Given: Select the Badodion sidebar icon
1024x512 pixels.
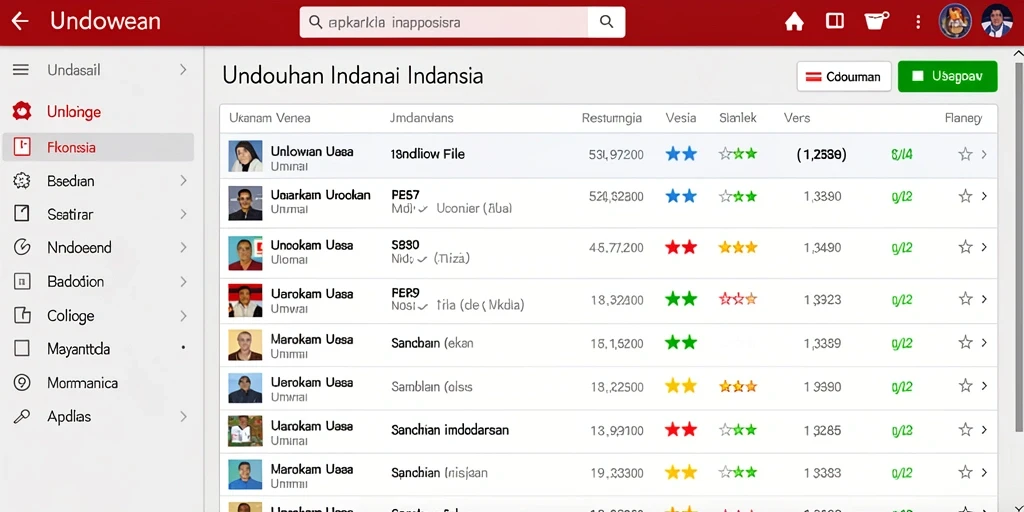Looking at the screenshot, I should pos(22,281).
